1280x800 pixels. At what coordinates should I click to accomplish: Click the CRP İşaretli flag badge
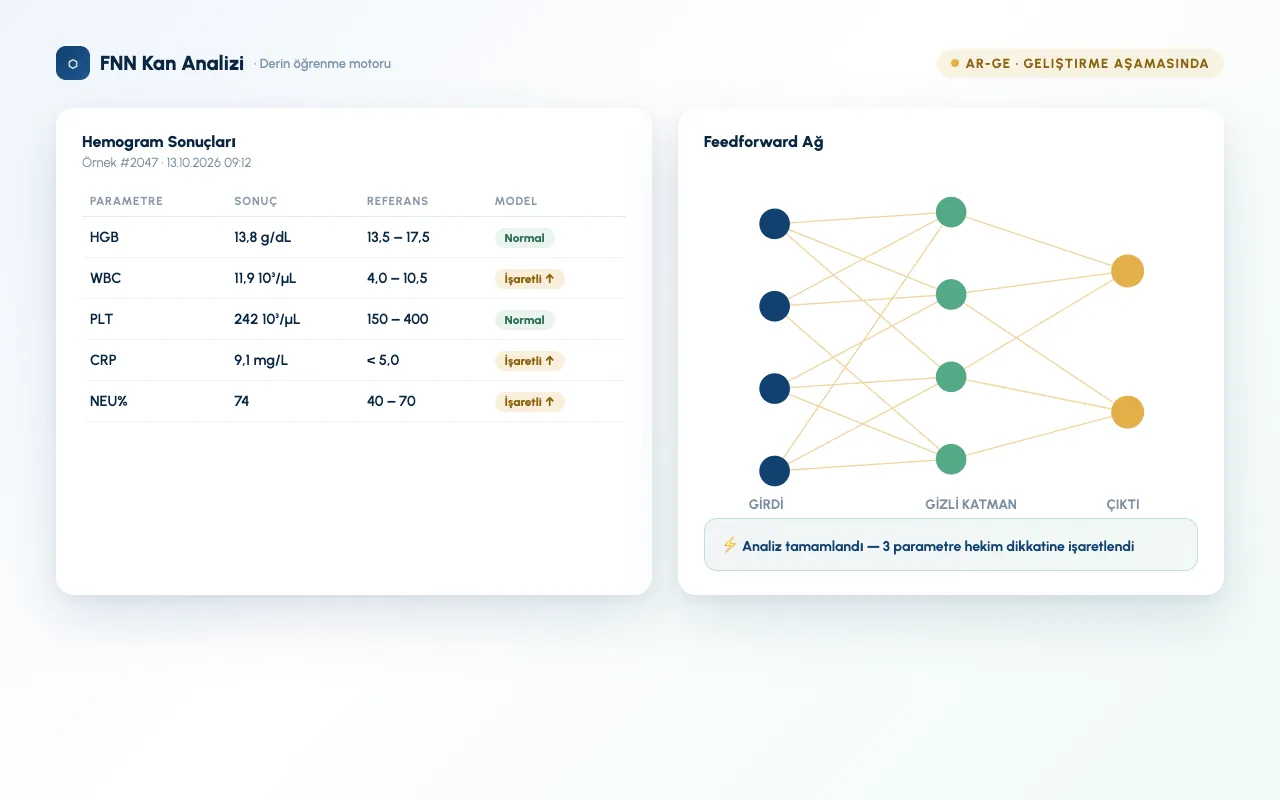[x=530, y=360]
